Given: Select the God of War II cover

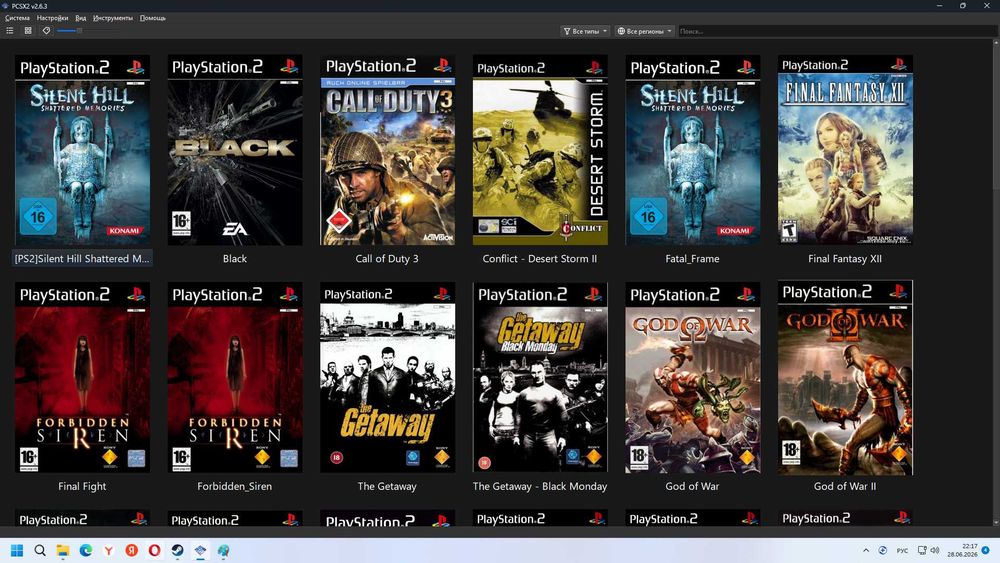Looking at the screenshot, I should 845,377.
